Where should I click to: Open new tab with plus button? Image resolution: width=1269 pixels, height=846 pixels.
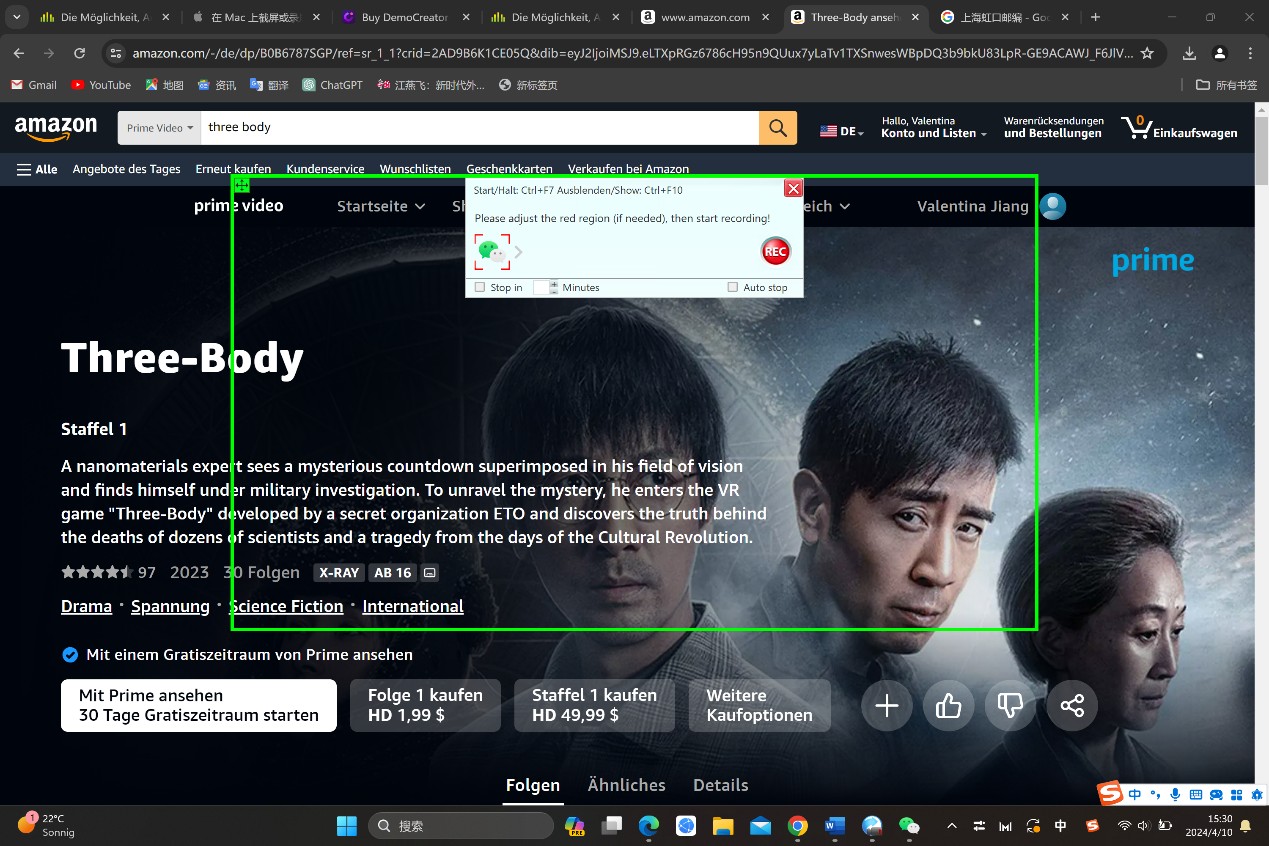click(1096, 17)
